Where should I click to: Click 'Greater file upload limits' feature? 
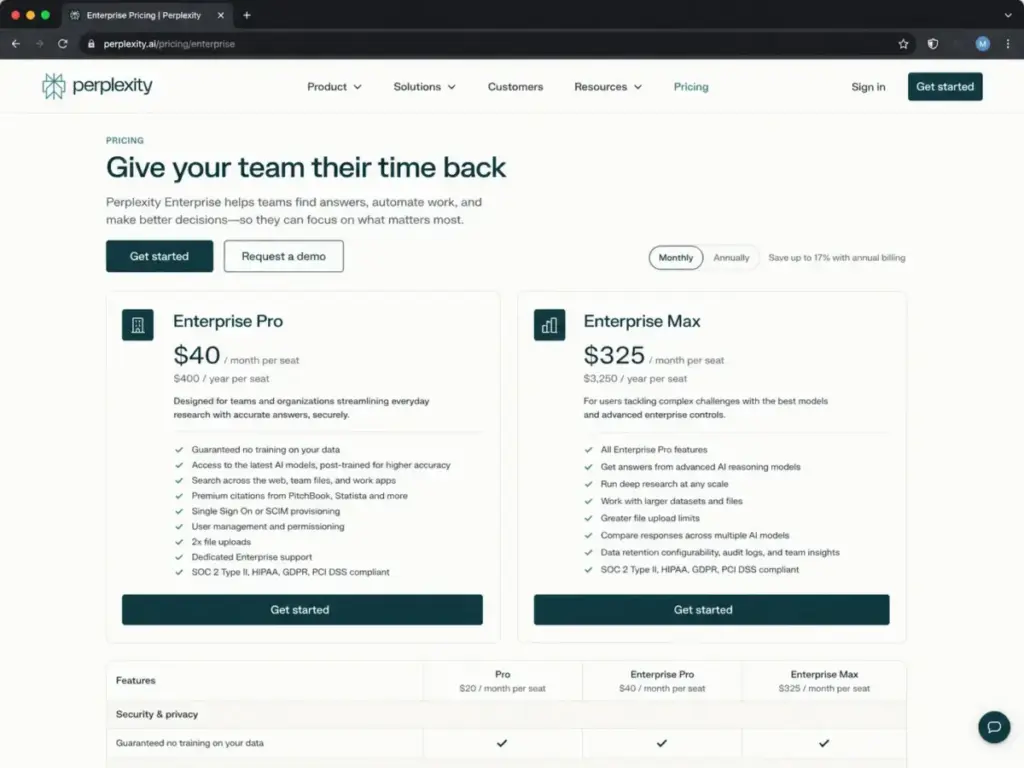point(650,518)
